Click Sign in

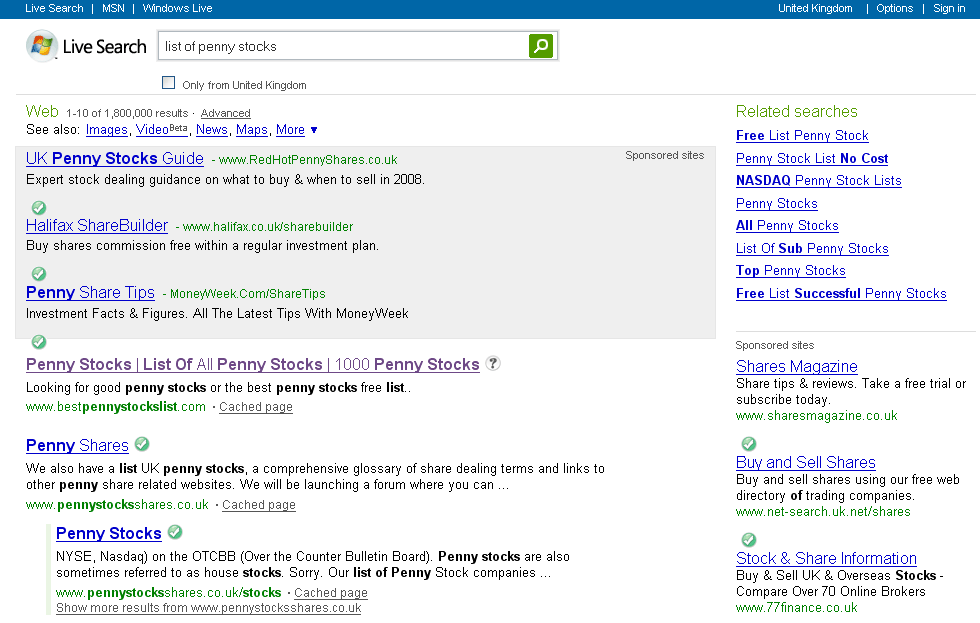949,8
